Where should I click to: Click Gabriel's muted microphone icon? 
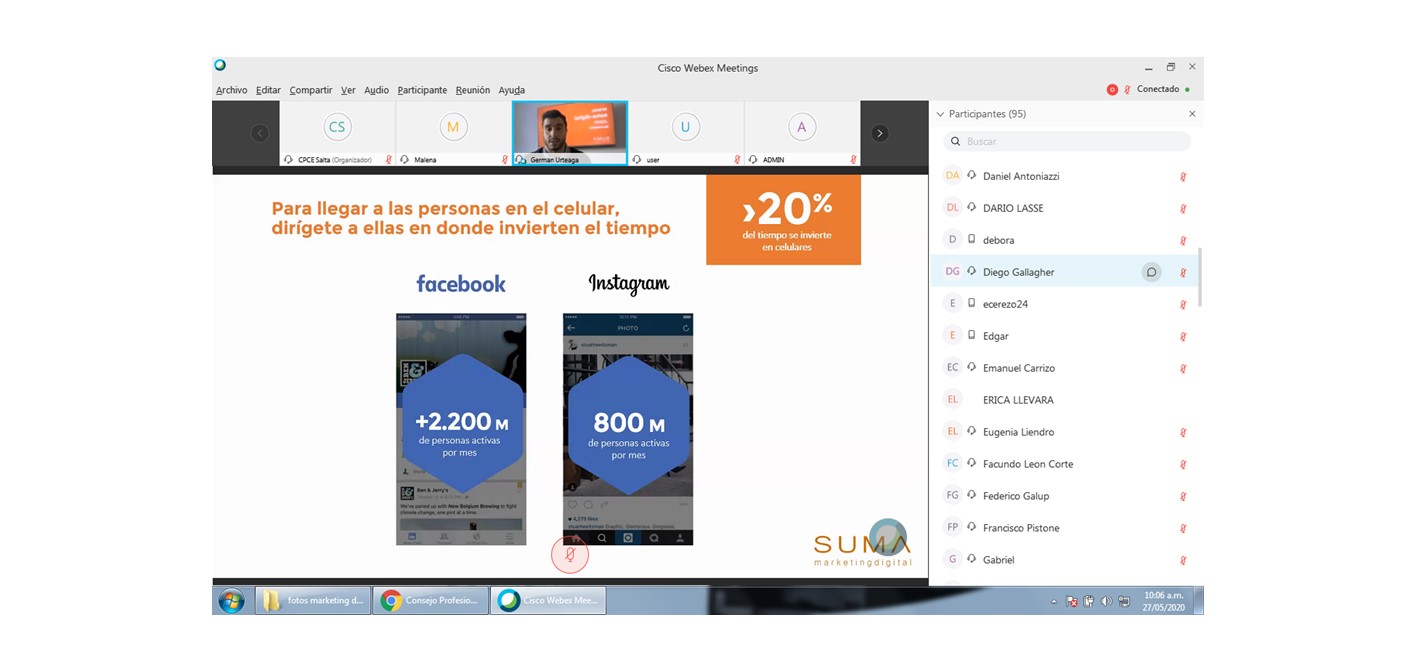point(1183,561)
